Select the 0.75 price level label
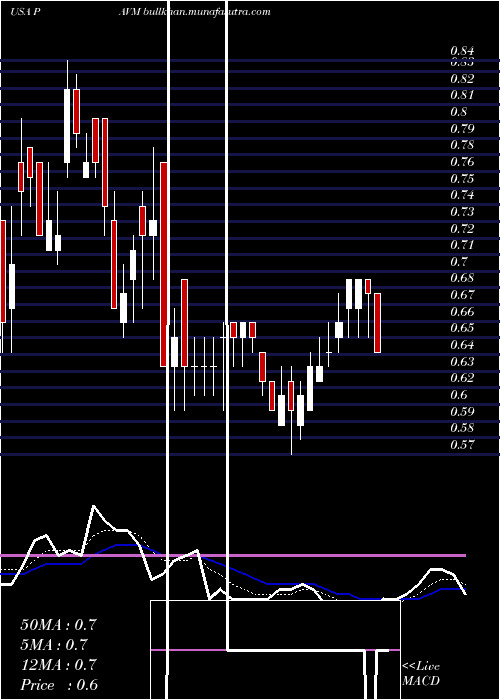Viewport: 500px width, 700px height. tap(462, 179)
